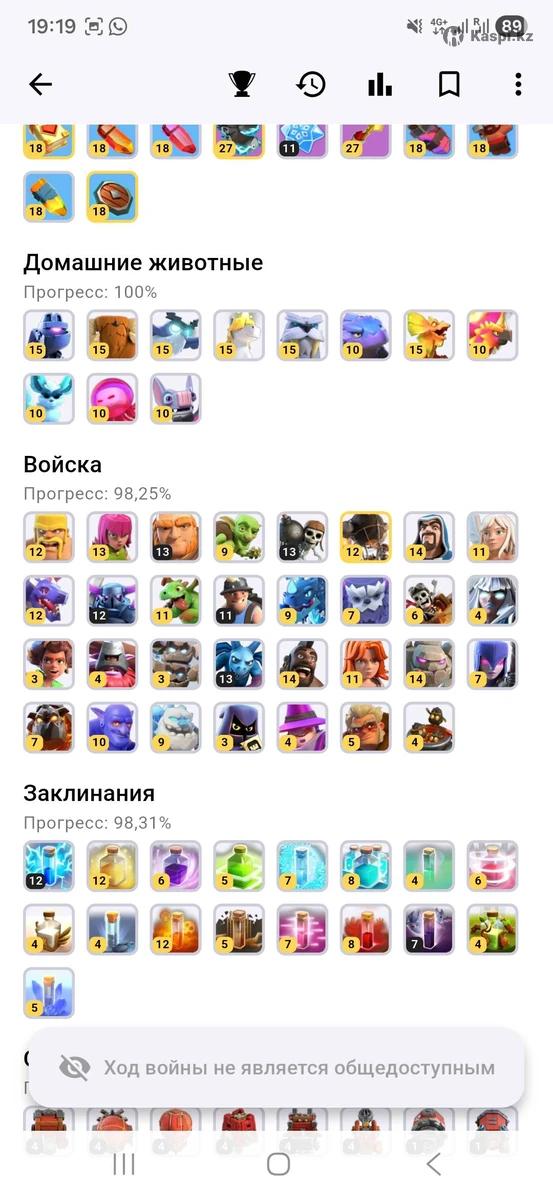The width and height of the screenshot is (553, 1200).
Task: Bookmark this player profile
Action: pyautogui.click(x=449, y=85)
